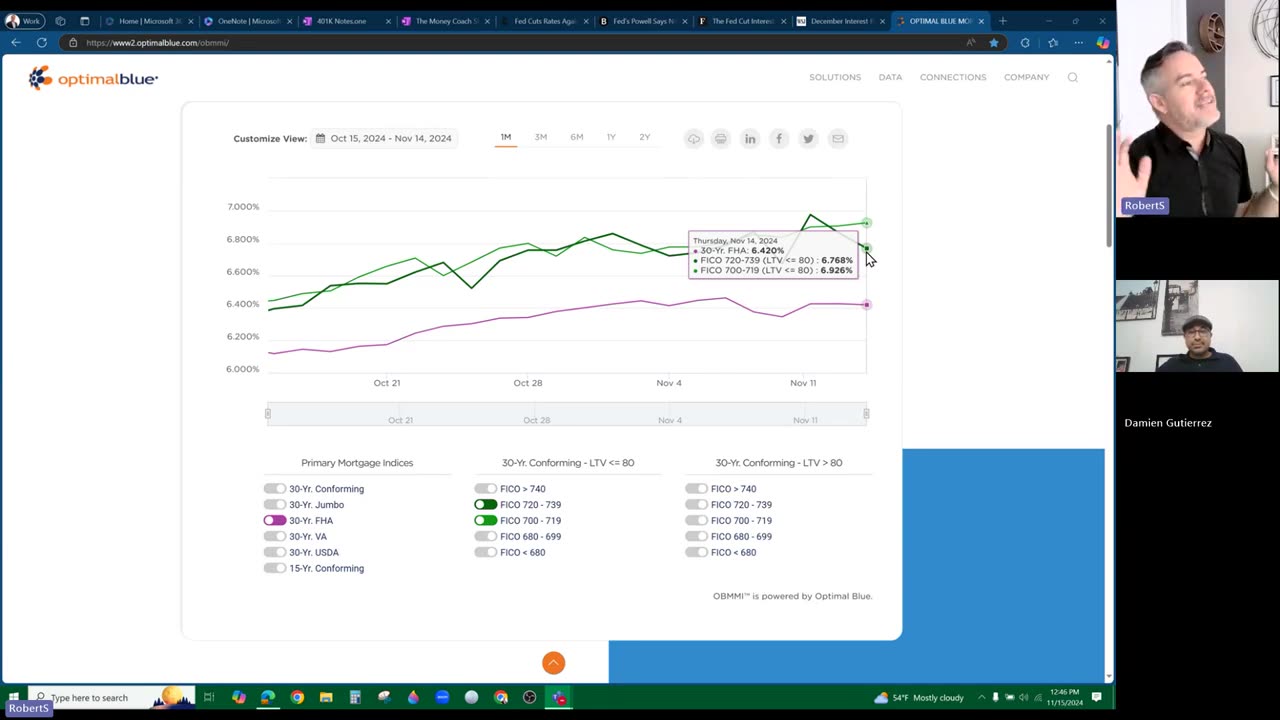Disable FICO 700 - 719 under LTV <= 80
The image size is (1280, 720).
coord(486,521)
